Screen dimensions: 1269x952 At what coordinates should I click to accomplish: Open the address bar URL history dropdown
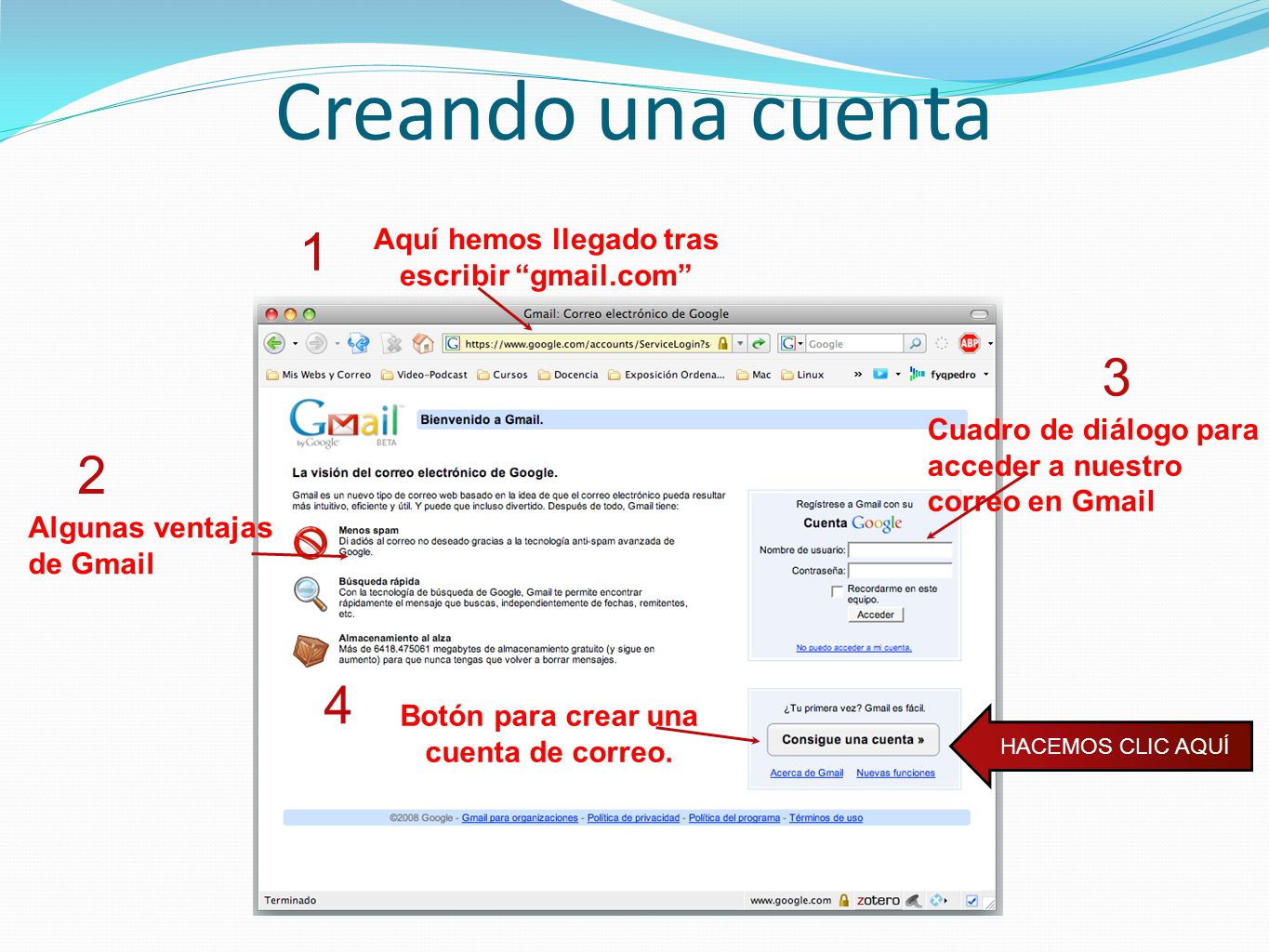(740, 344)
